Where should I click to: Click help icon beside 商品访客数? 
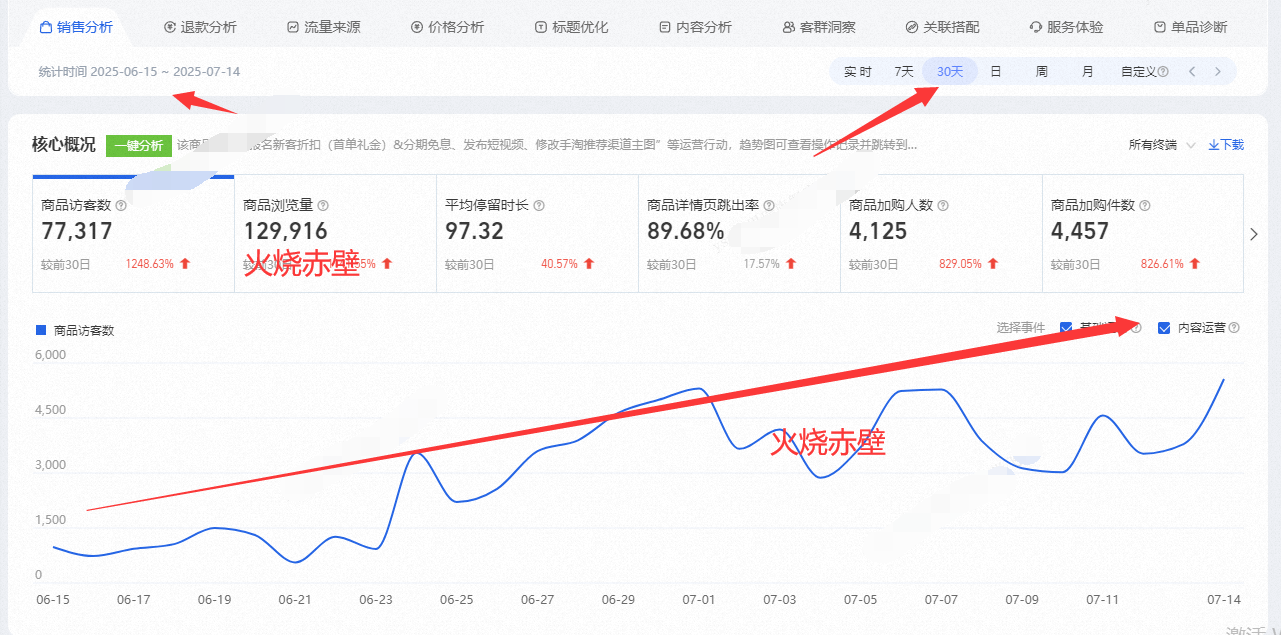[121, 206]
